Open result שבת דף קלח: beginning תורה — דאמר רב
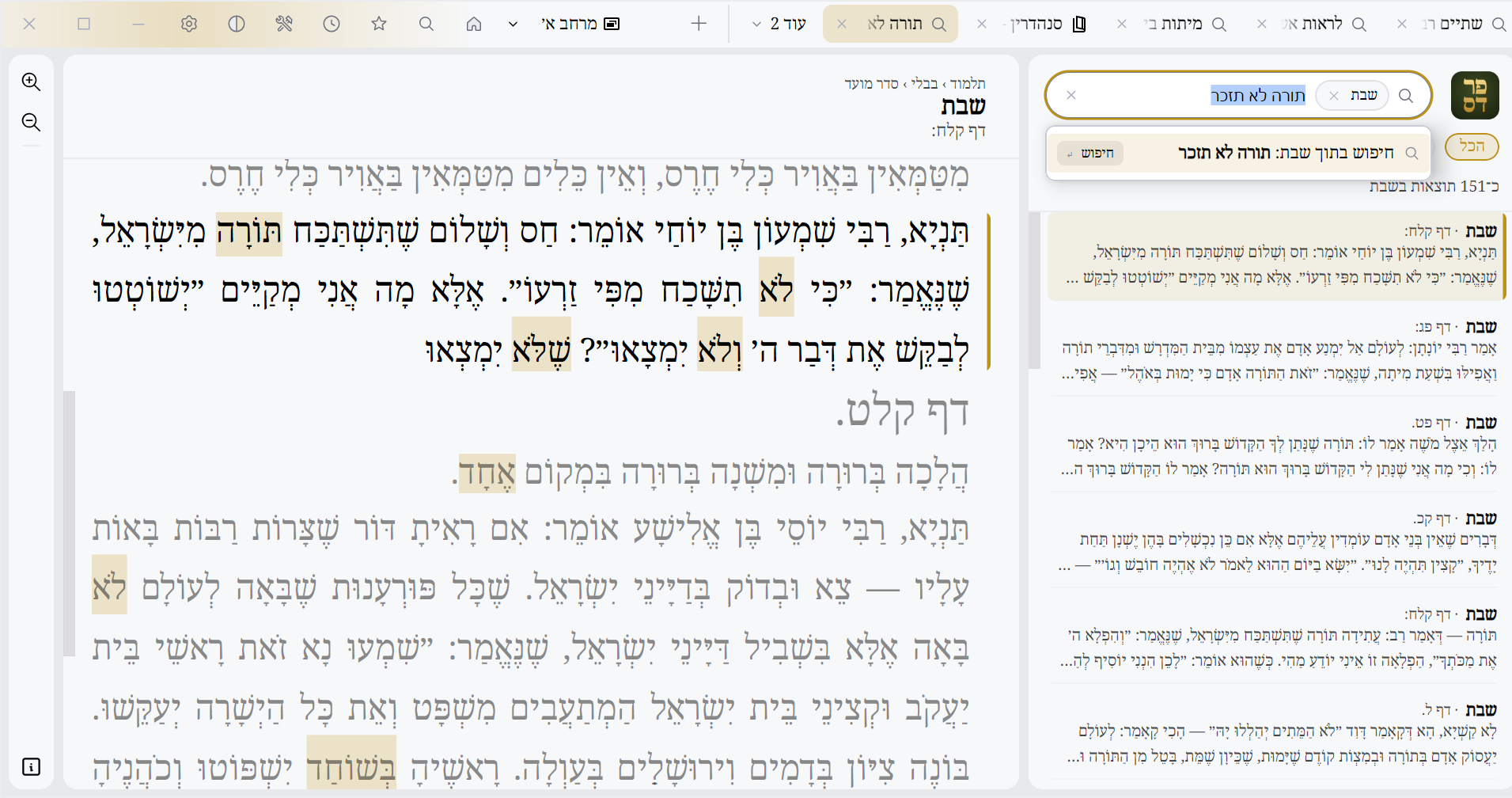The width and height of the screenshot is (1512, 798). [1275, 637]
